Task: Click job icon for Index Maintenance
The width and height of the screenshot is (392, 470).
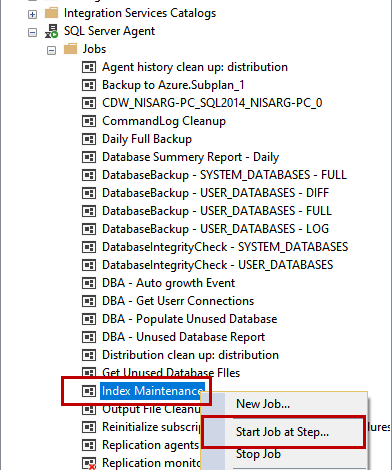Action: 89,391
